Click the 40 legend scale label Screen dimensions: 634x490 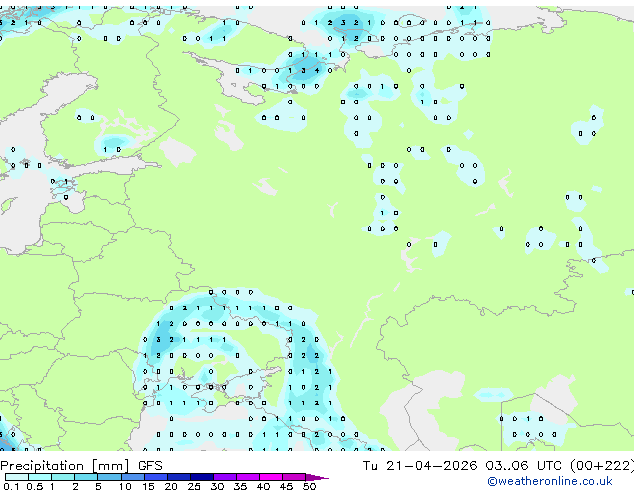pos(263,486)
